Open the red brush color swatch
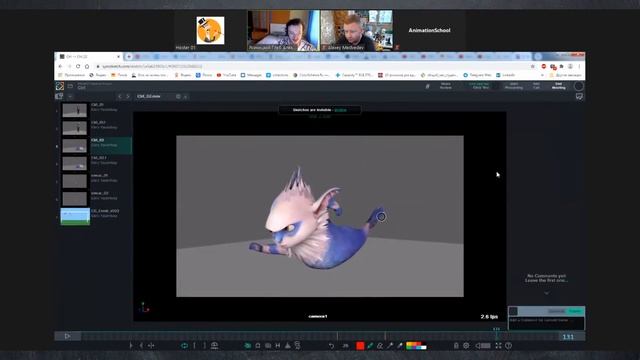This screenshot has width=640, height=360. coord(360,346)
